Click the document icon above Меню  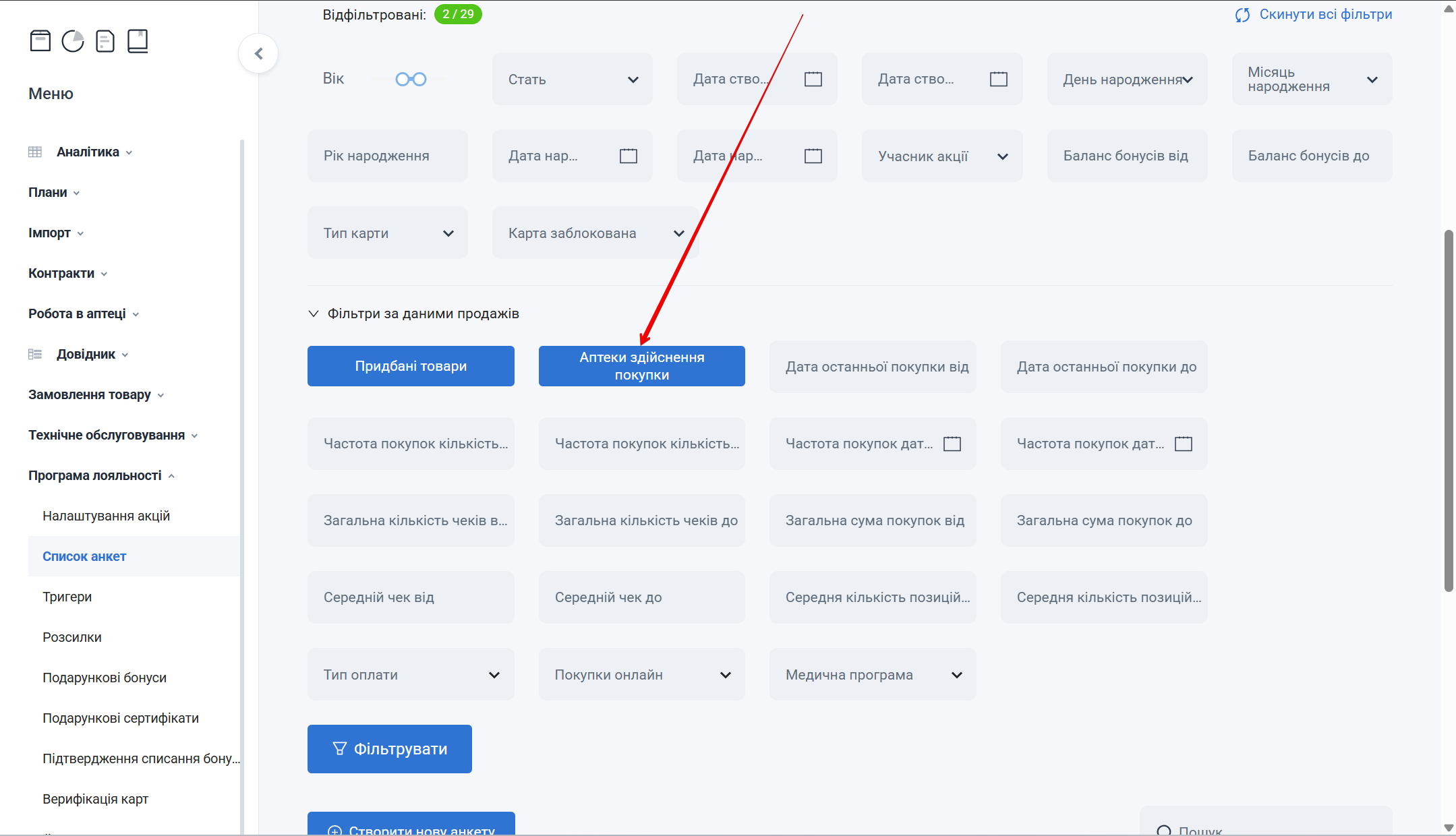105,41
